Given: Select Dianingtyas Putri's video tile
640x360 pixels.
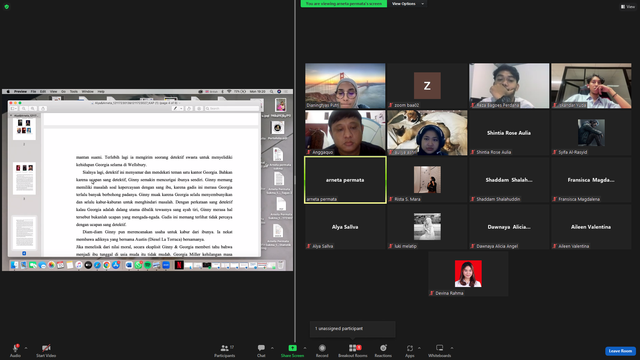Looking at the screenshot, I should (x=345, y=86).
